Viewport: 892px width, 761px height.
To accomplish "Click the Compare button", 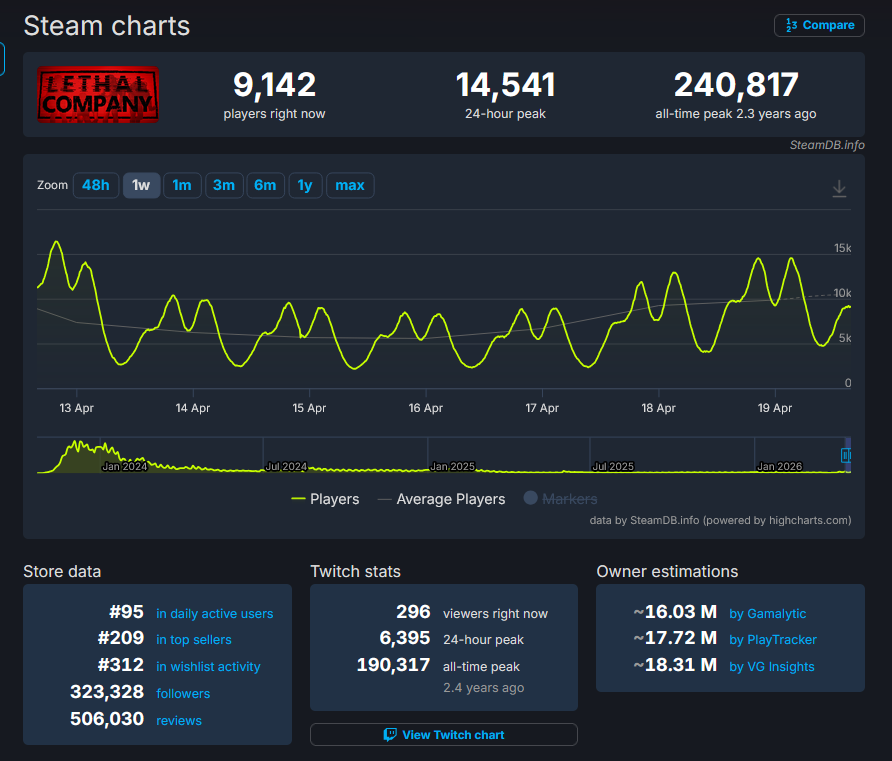I will click(x=819, y=26).
